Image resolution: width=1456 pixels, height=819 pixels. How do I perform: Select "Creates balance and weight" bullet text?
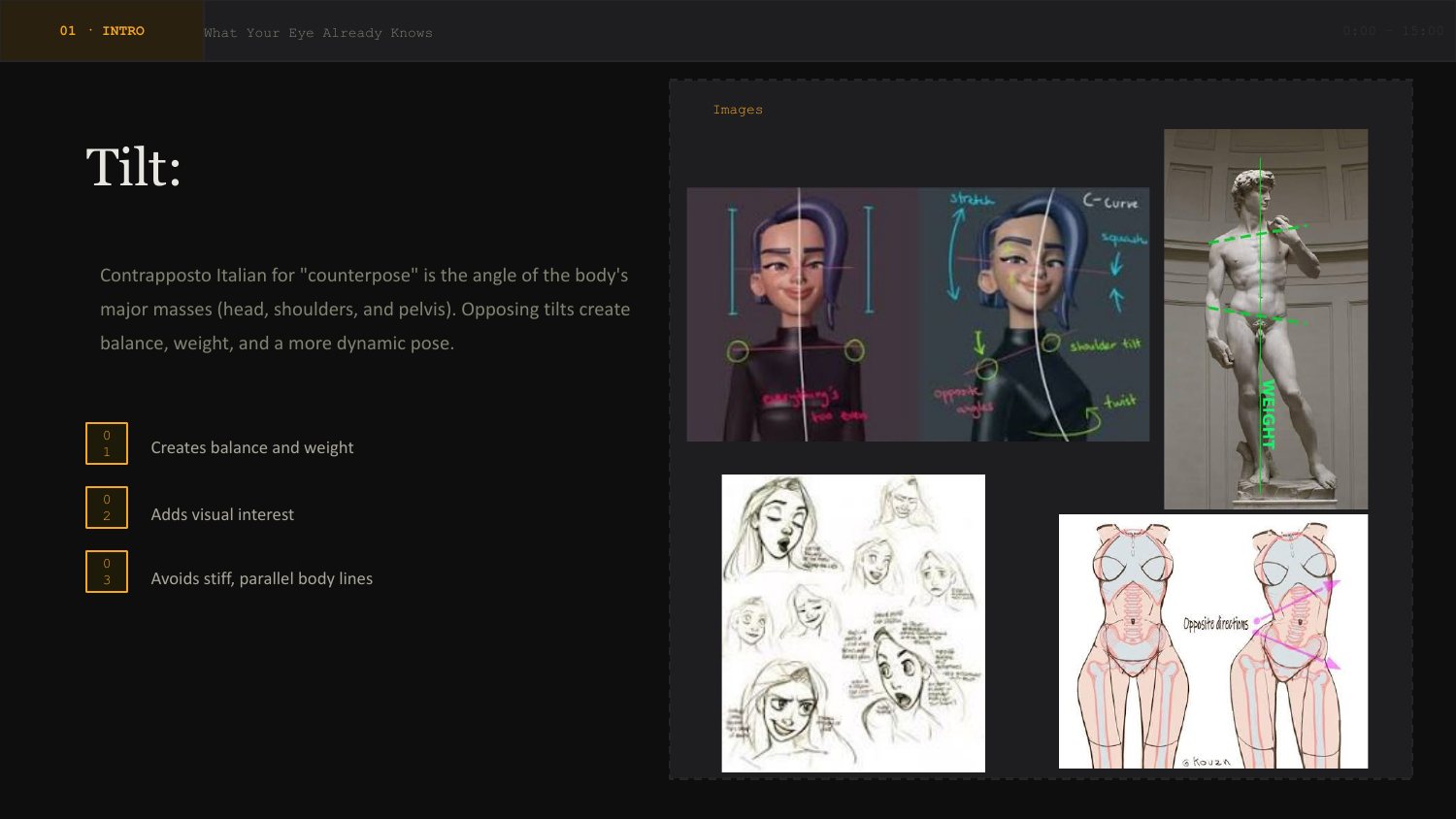click(x=252, y=447)
